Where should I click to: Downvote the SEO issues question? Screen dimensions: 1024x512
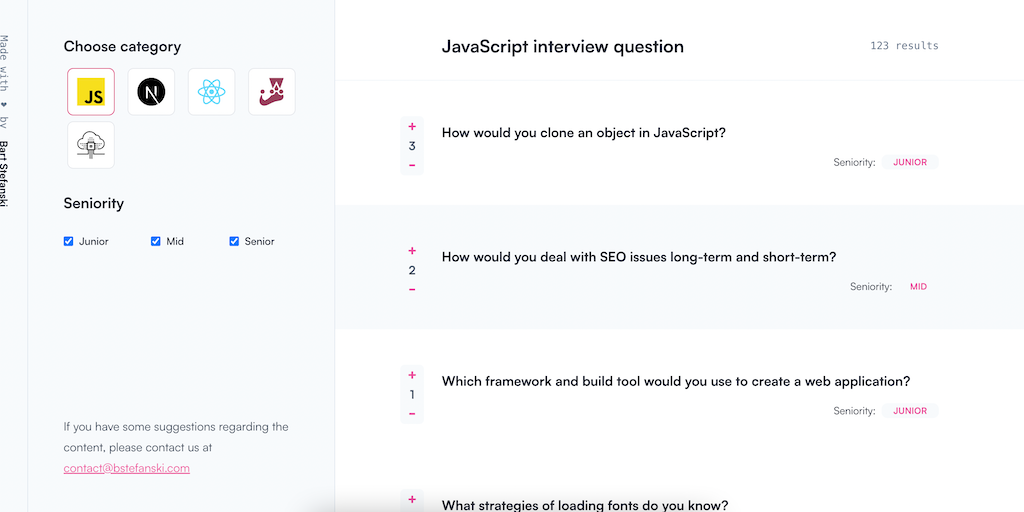point(412,289)
